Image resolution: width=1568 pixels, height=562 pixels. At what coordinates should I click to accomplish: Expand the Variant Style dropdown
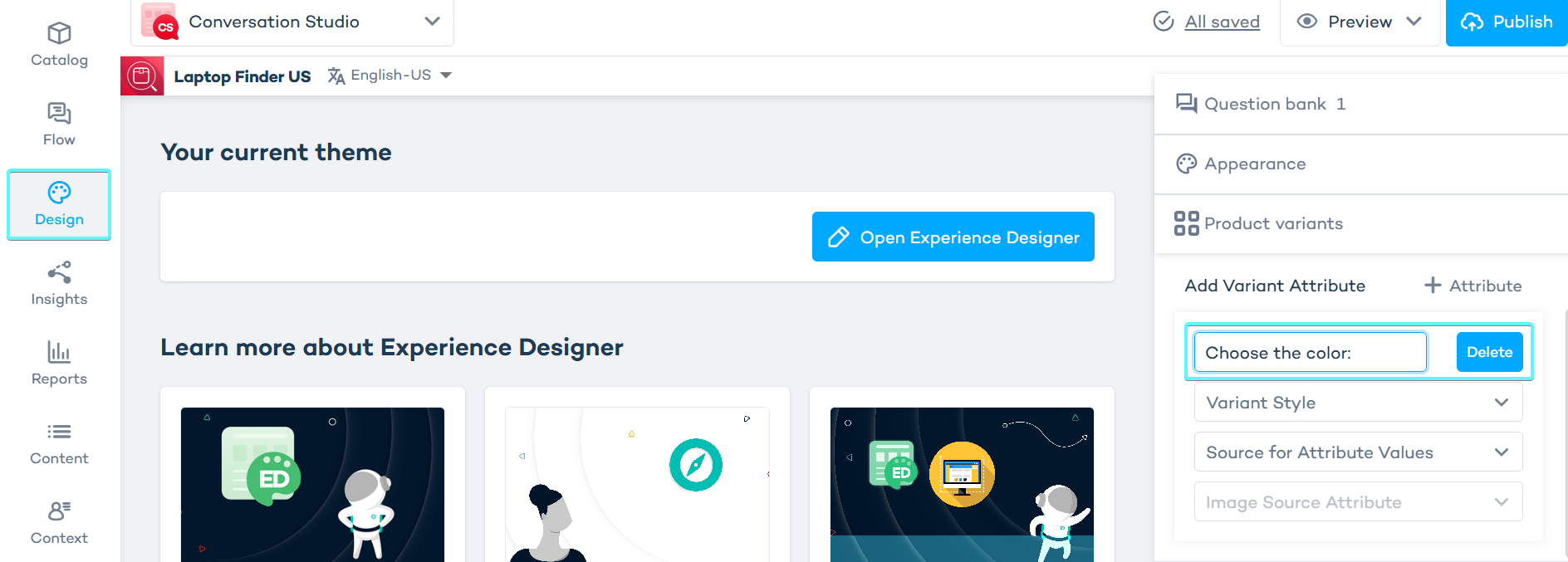1358,403
